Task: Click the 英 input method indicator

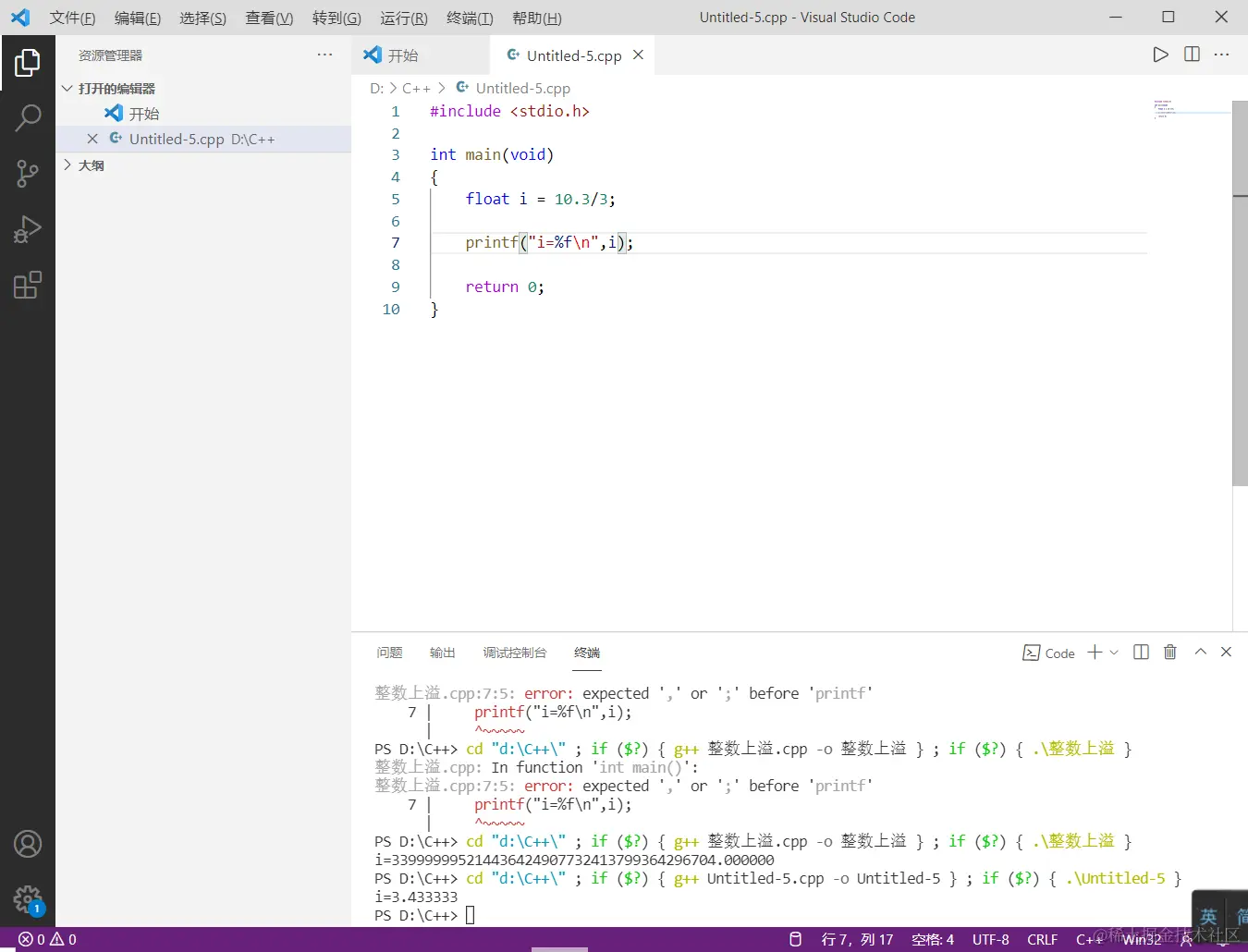Action: click(1208, 917)
